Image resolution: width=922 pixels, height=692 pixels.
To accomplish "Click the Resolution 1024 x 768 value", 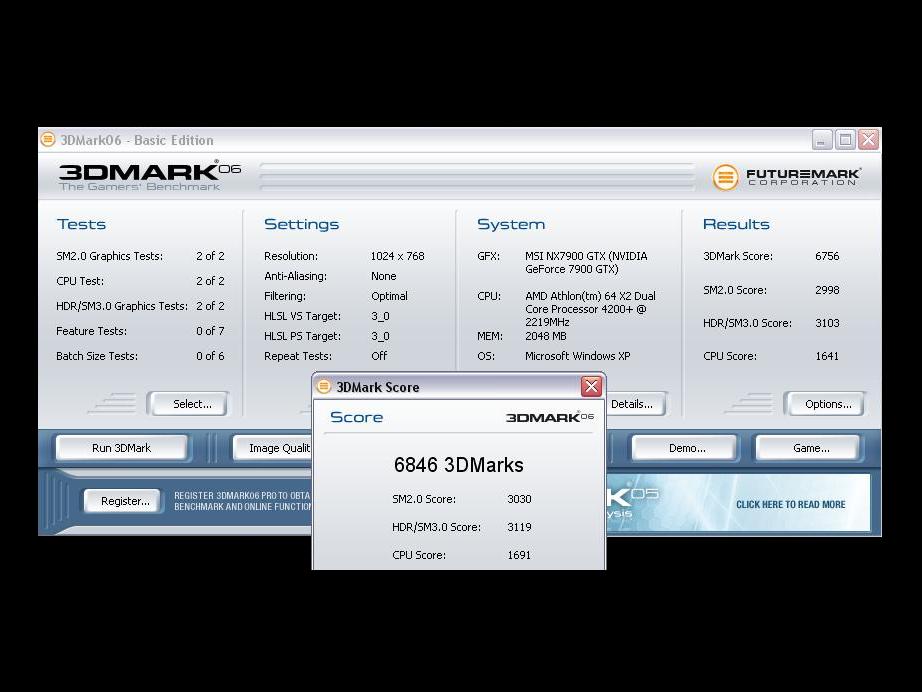I will (x=397, y=256).
